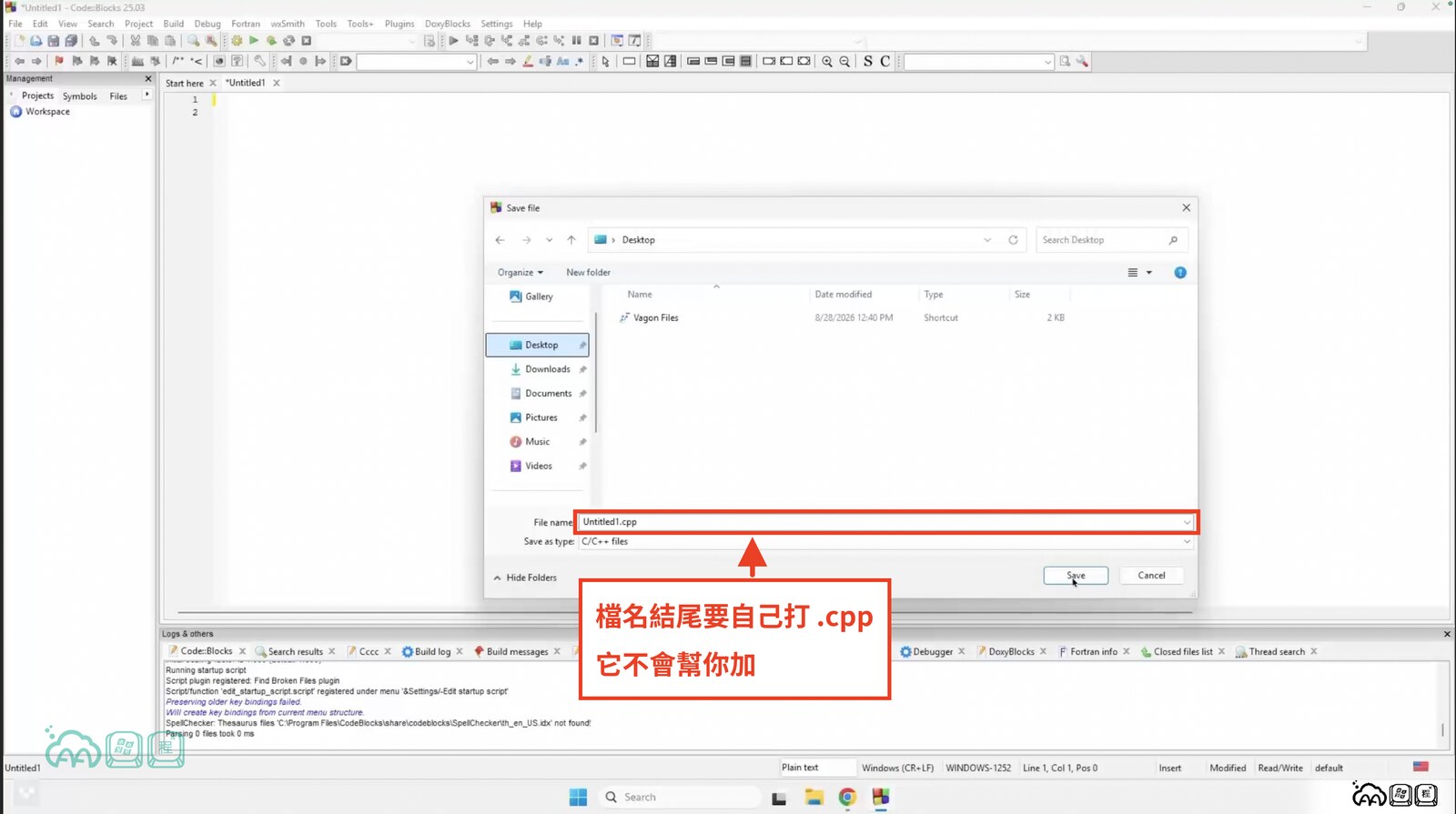This screenshot has width=1456, height=814.
Task: Click the C comment toolbar icon
Action: (885, 62)
